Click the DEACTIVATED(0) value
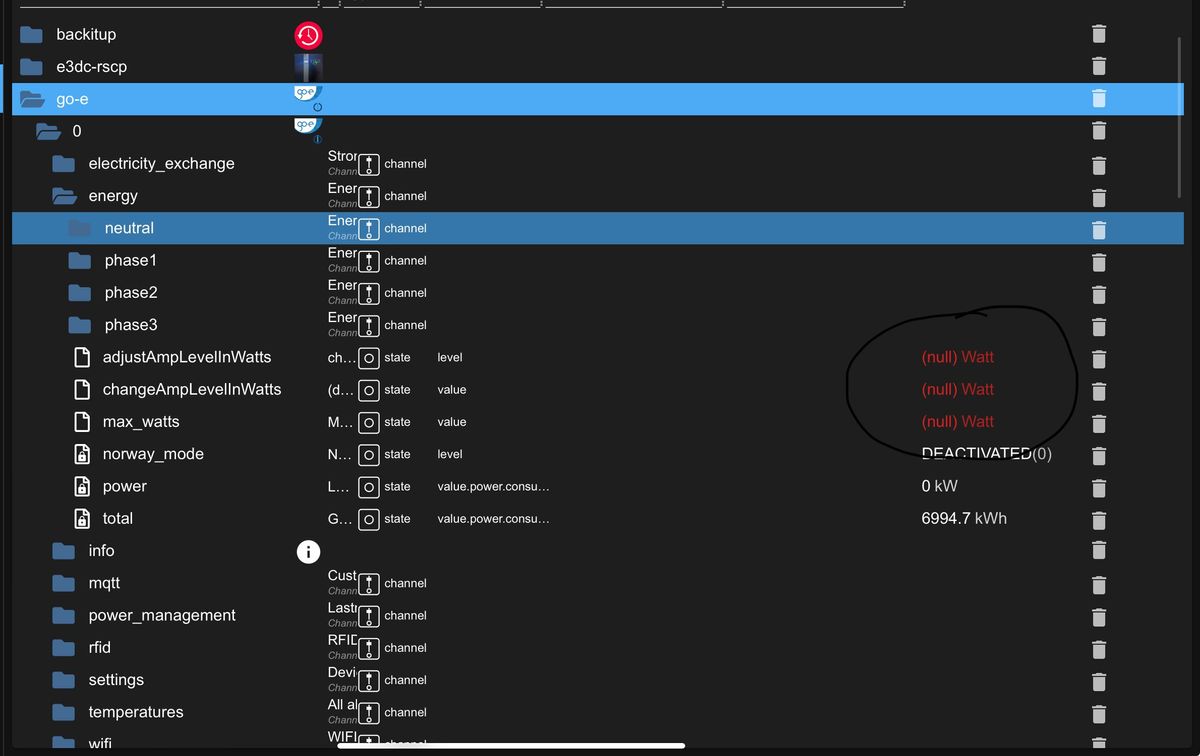The width and height of the screenshot is (1200, 756). pyautogui.click(x=986, y=454)
